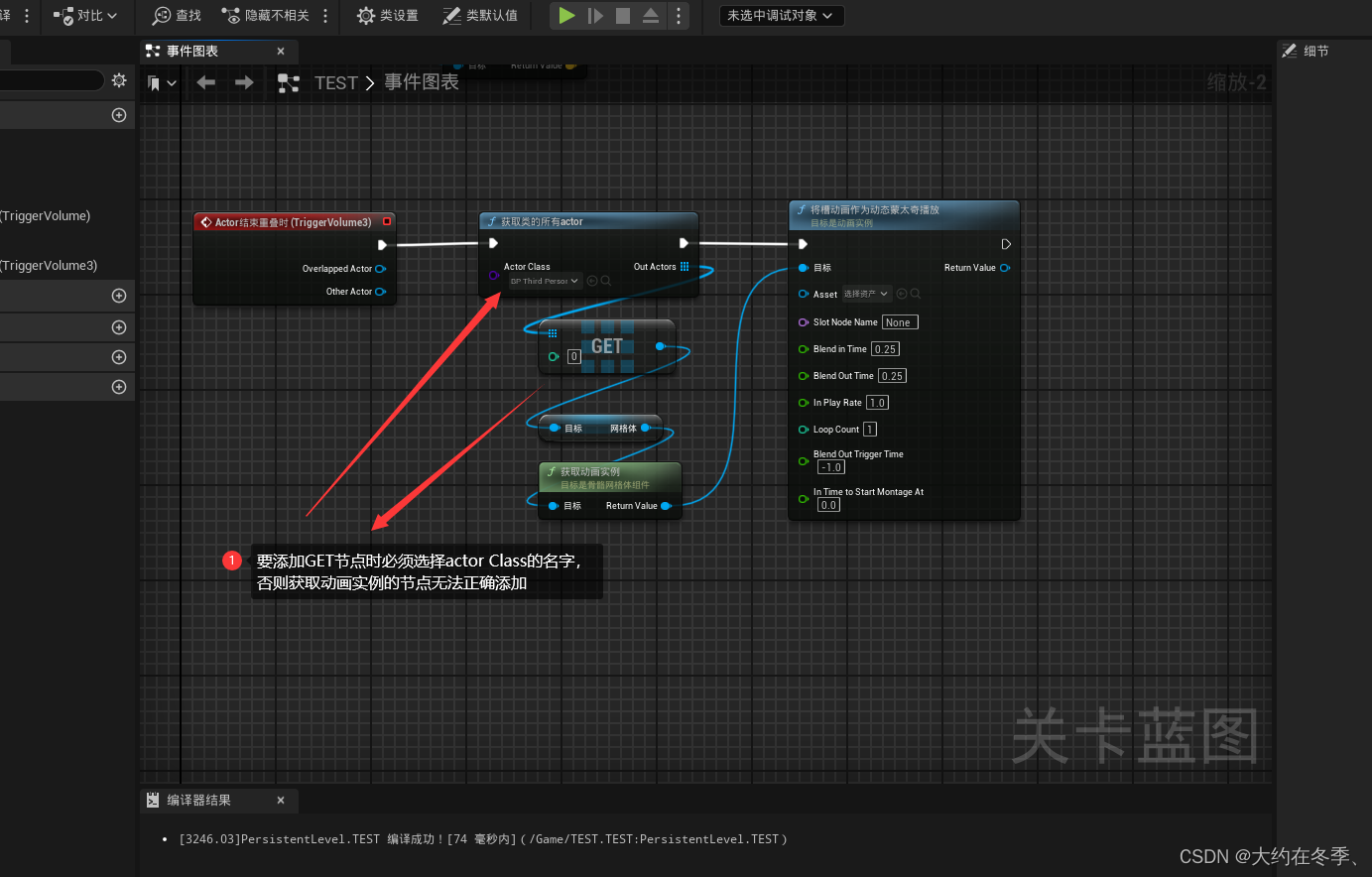Click the Asset use-selected arrow icon
Image resolution: width=1372 pixels, height=877 pixels.
[x=902, y=294]
